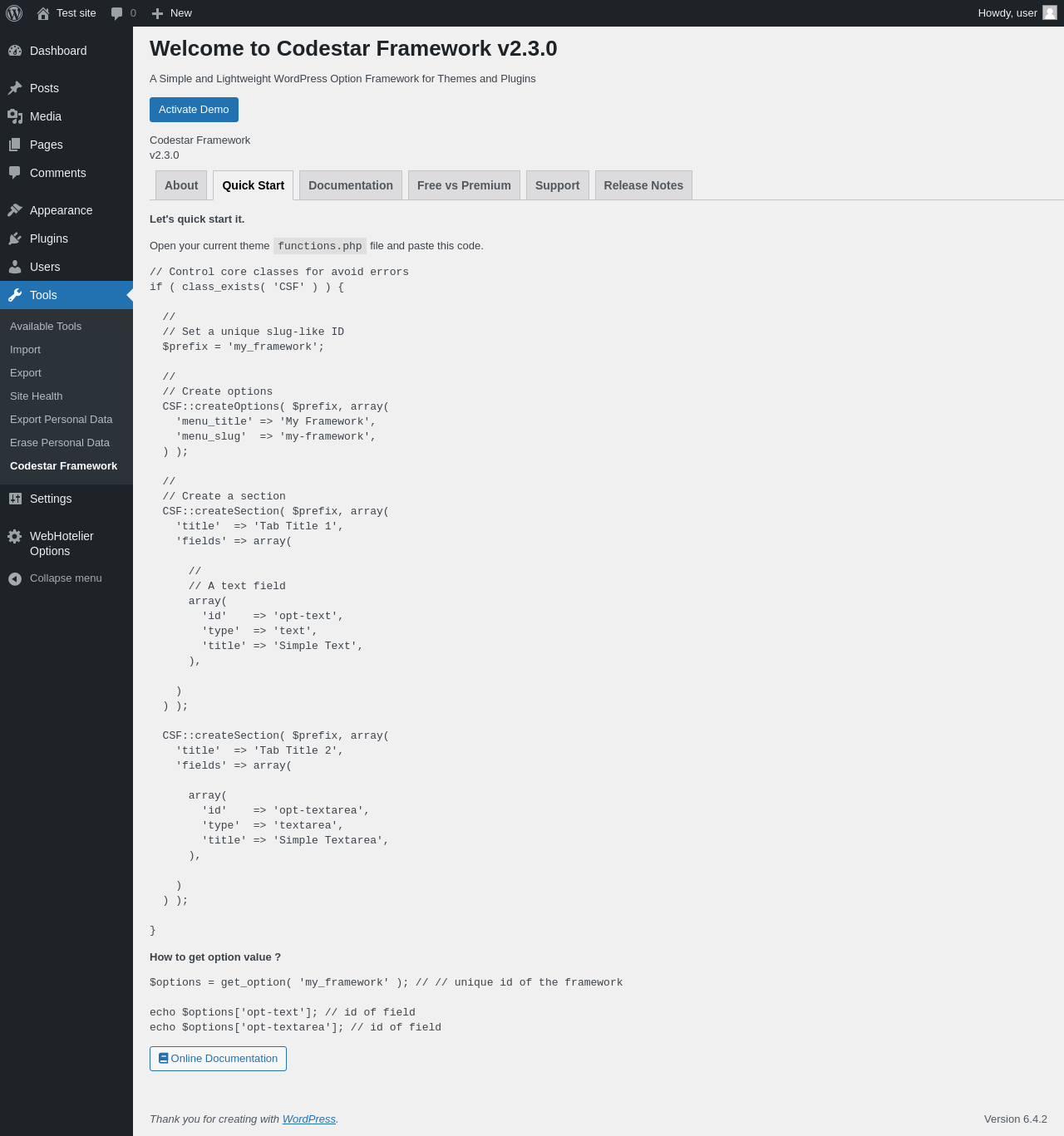The height and width of the screenshot is (1136, 1064).
Task: Open the comments bubble icon in the admin bar
Action: 117,13
